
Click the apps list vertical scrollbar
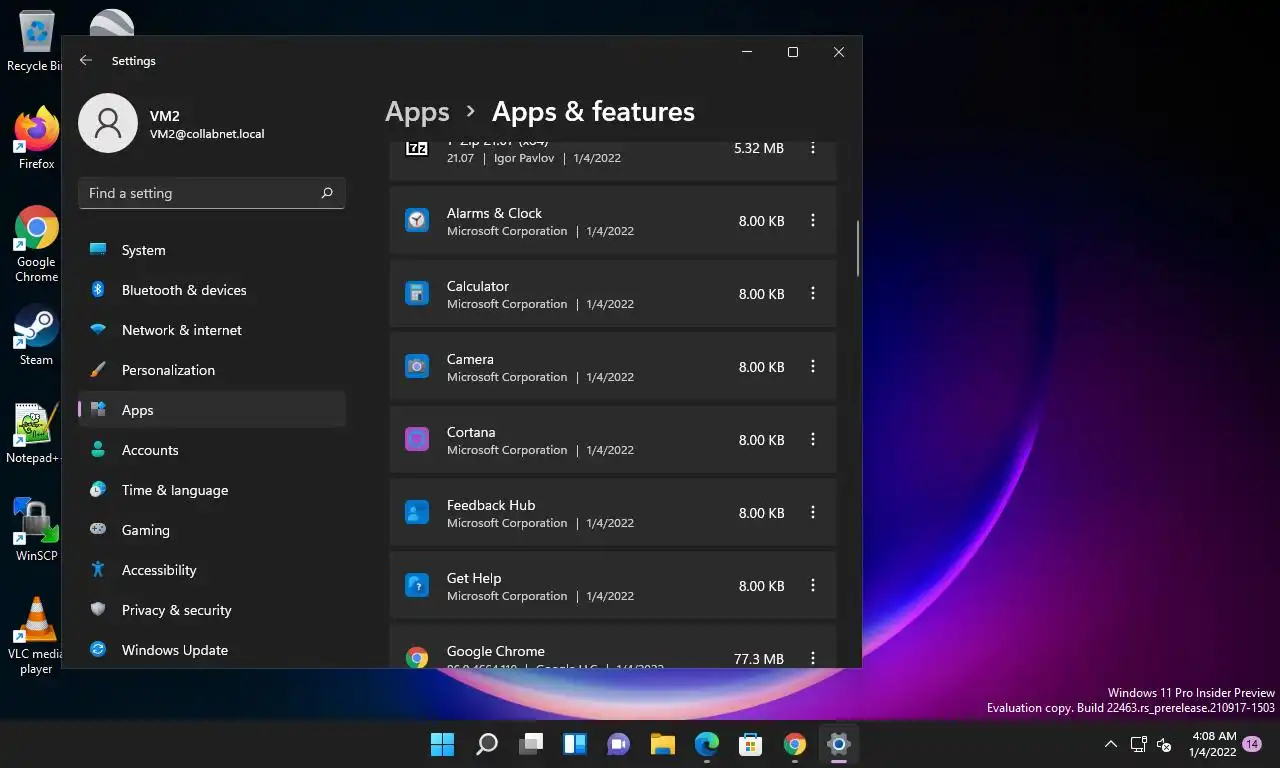click(858, 247)
